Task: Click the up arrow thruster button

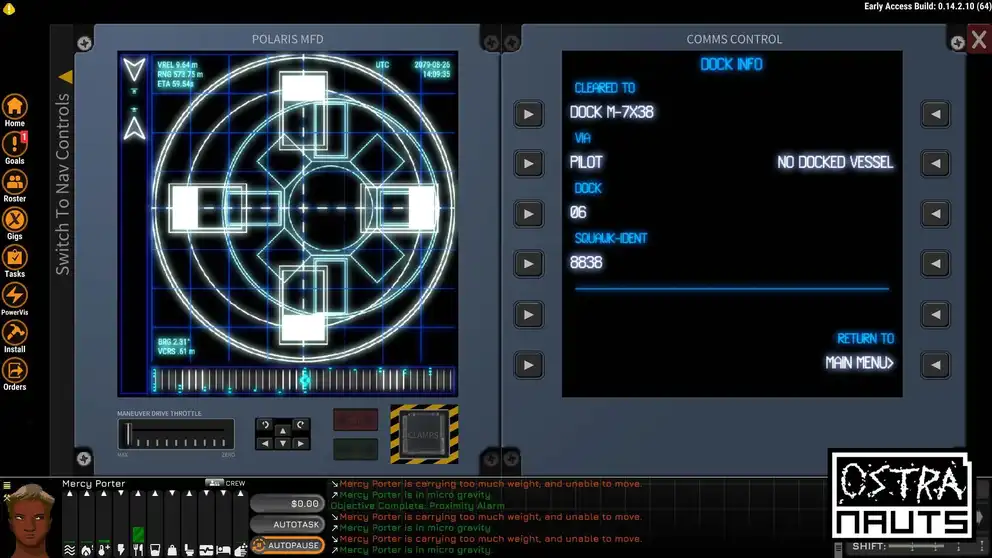Action: coord(283,431)
